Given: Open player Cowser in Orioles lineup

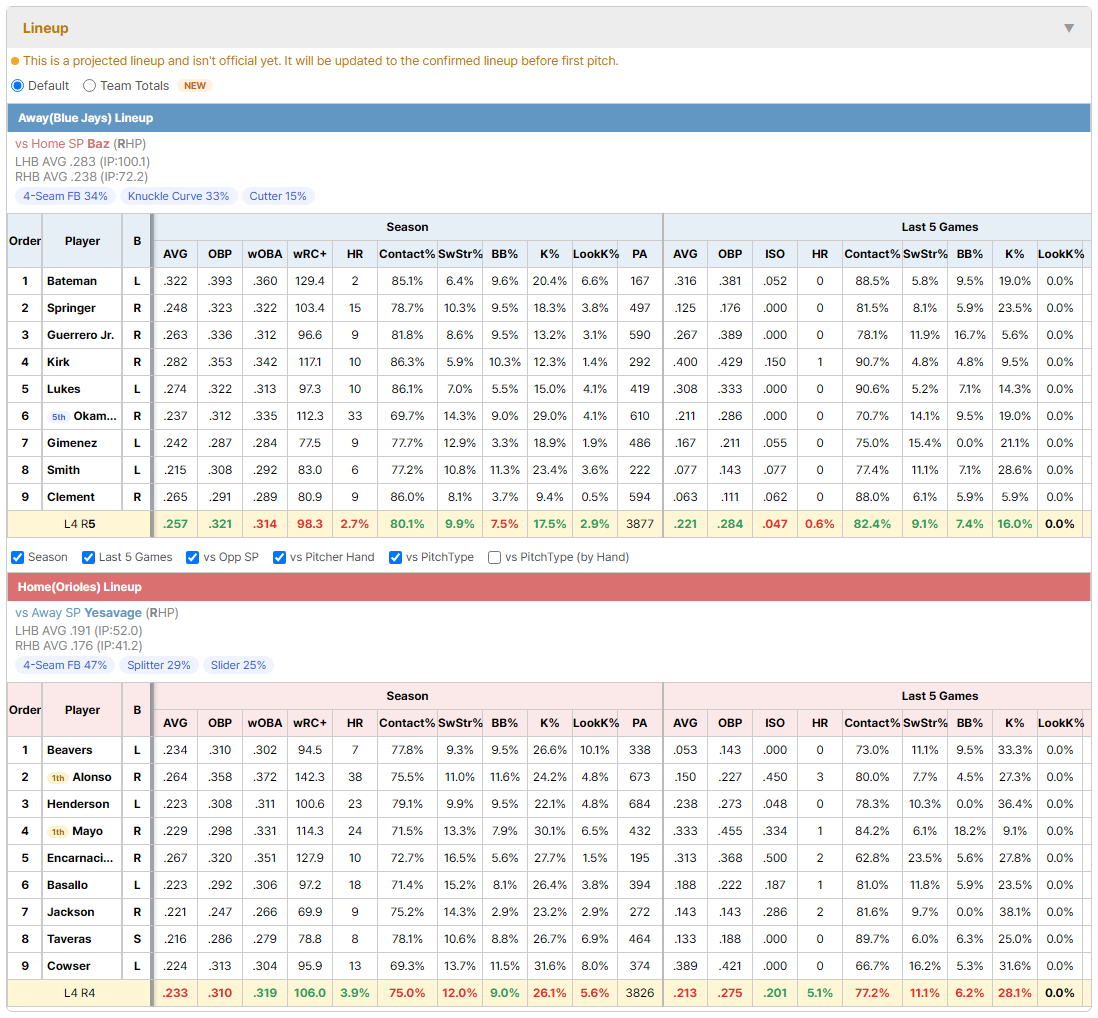Looking at the screenshot, I should point(69,965).
